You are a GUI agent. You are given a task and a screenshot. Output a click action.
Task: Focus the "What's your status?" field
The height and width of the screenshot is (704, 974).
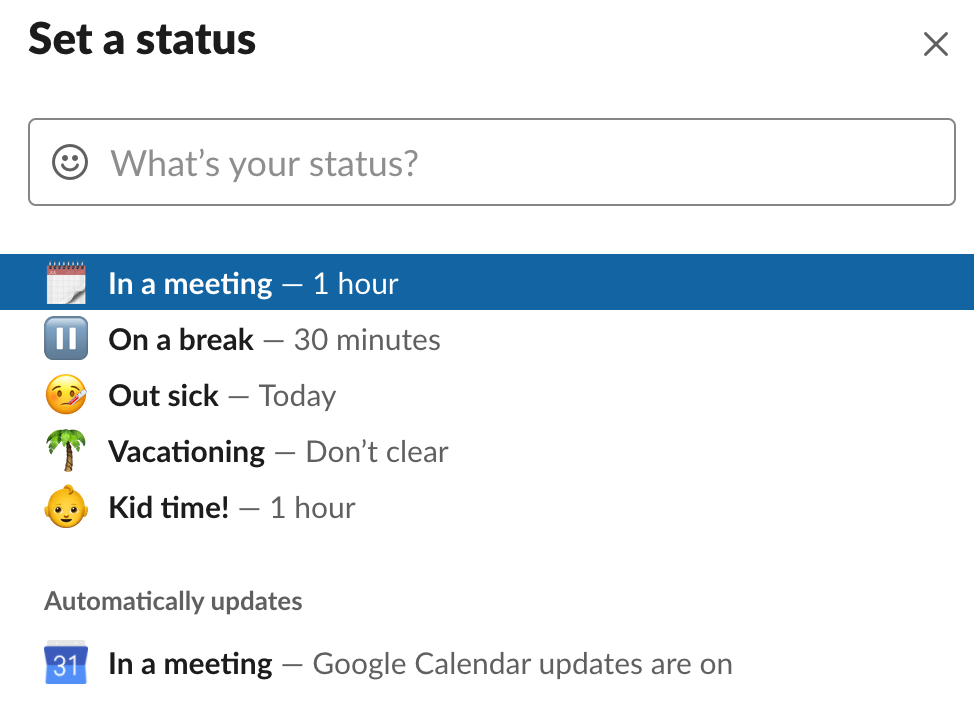coord(520,163)
